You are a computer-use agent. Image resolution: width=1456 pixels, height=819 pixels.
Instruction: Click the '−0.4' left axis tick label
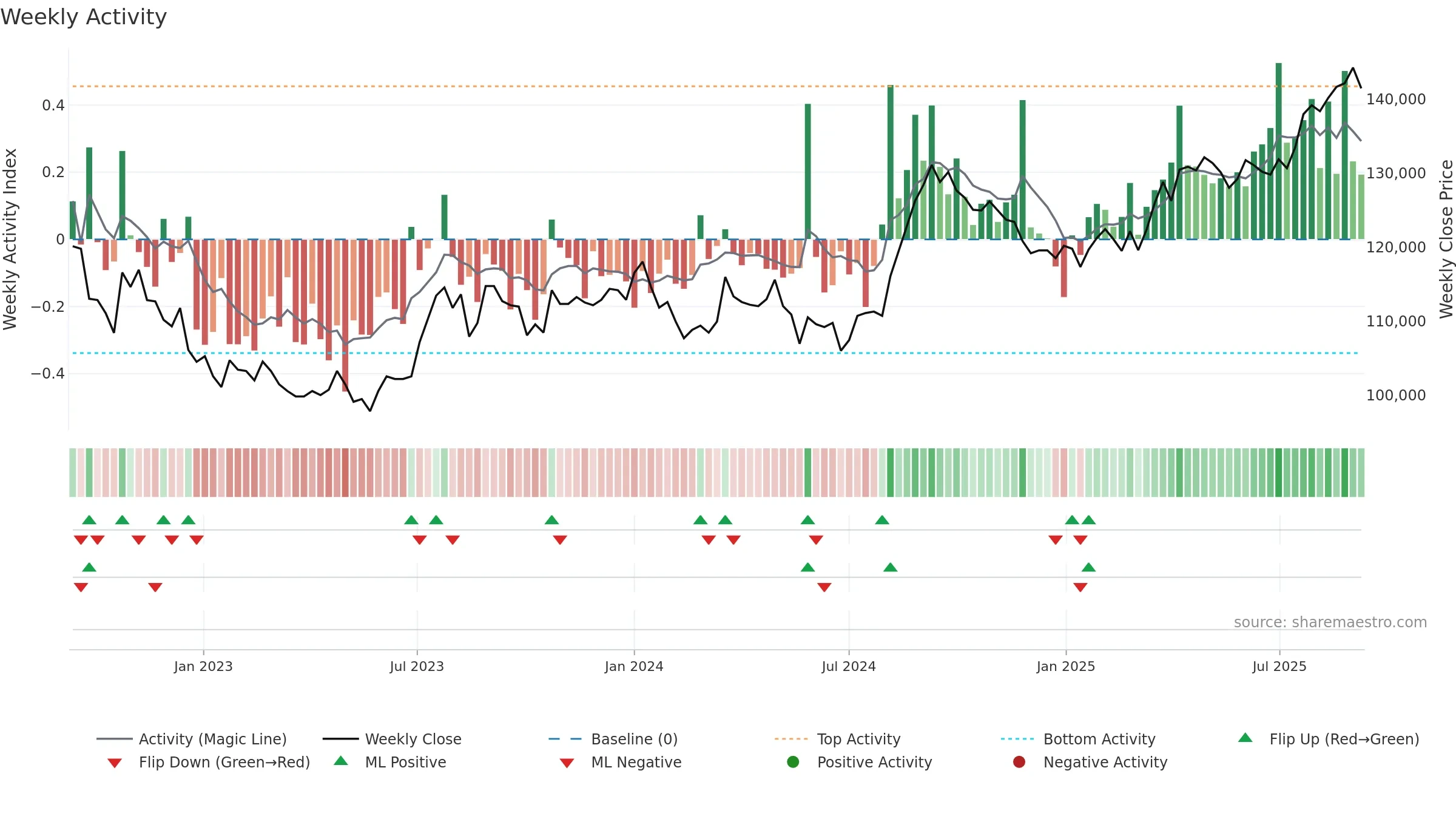pyautogui.click(x=48, y=373)
